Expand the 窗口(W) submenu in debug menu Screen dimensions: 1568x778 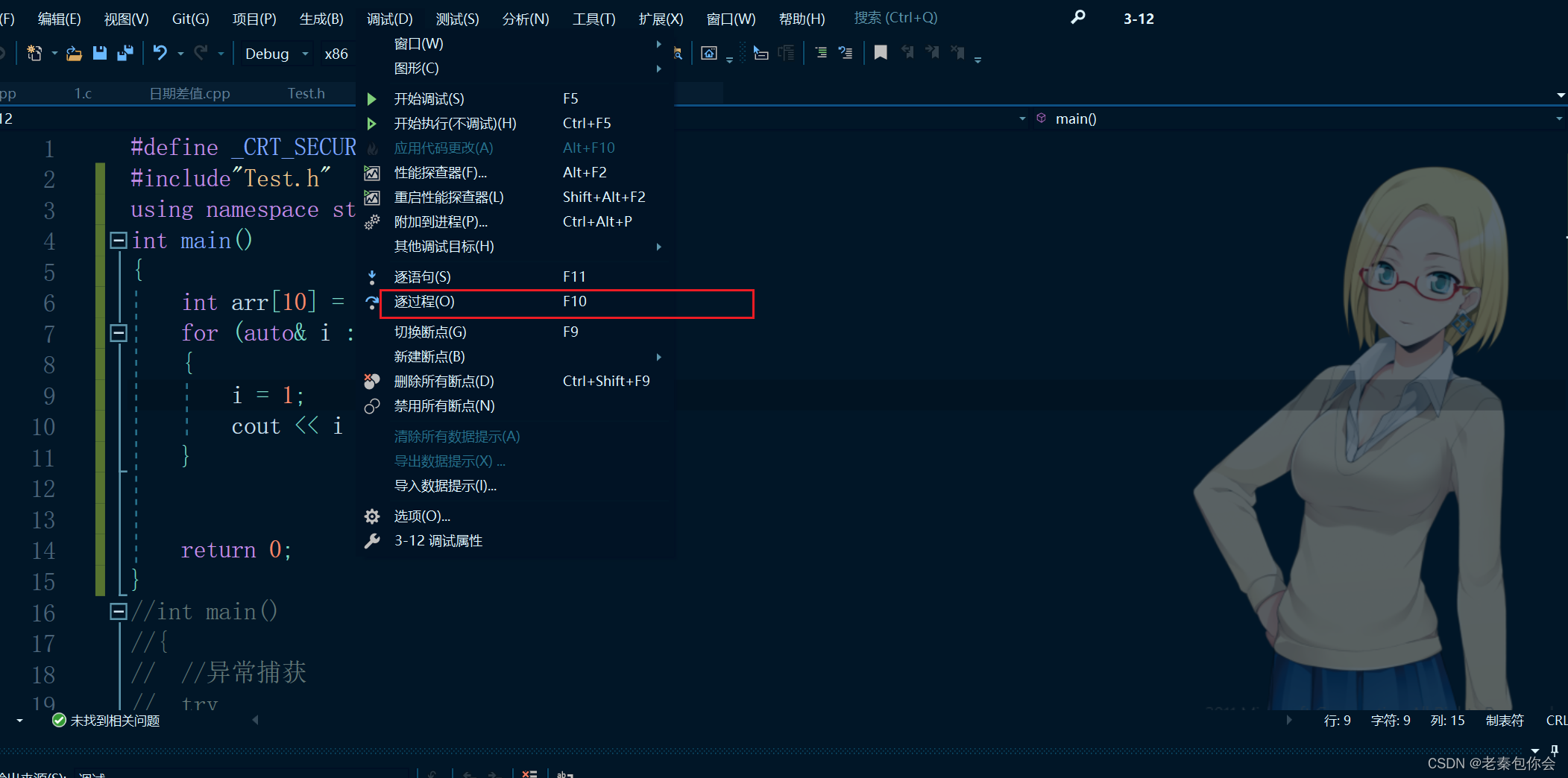[x=518, y=44]
